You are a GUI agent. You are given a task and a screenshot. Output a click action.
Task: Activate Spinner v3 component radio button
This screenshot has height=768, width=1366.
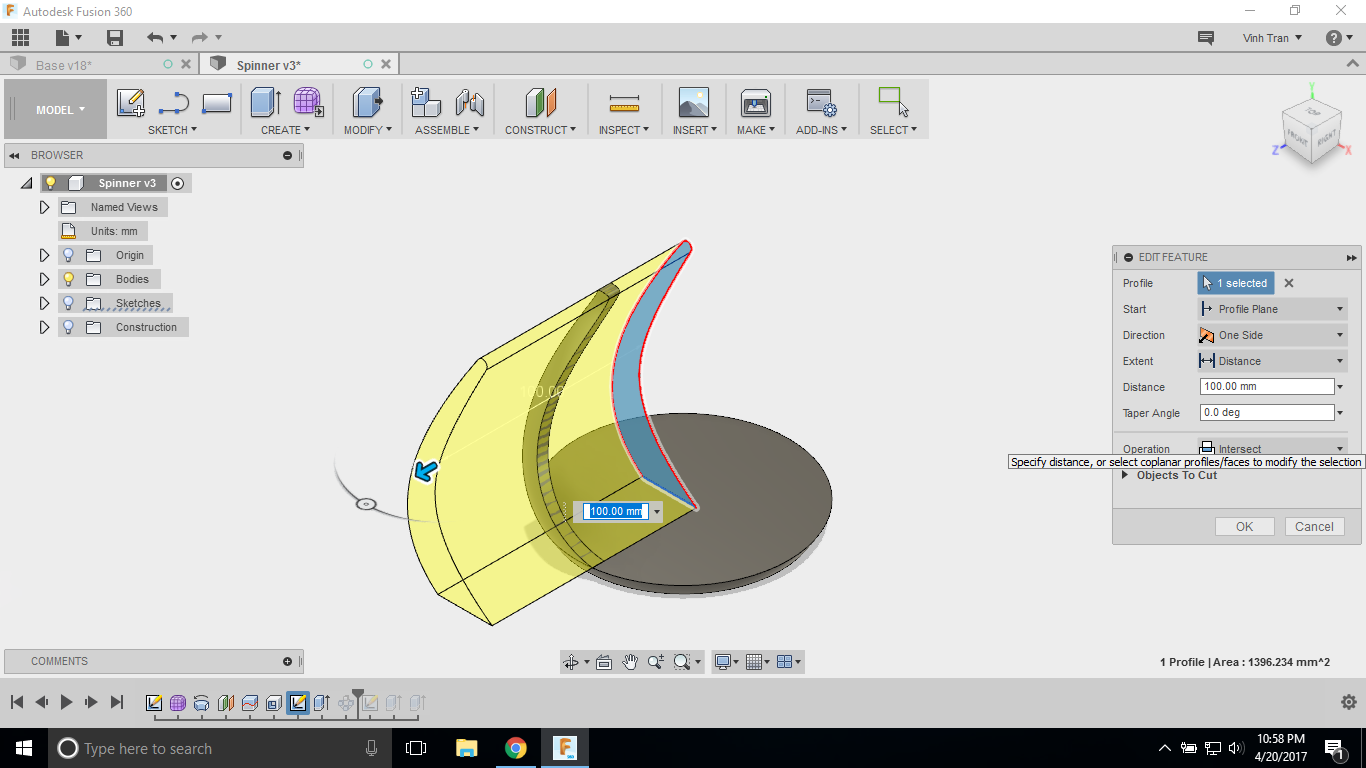tap(178, 183)
